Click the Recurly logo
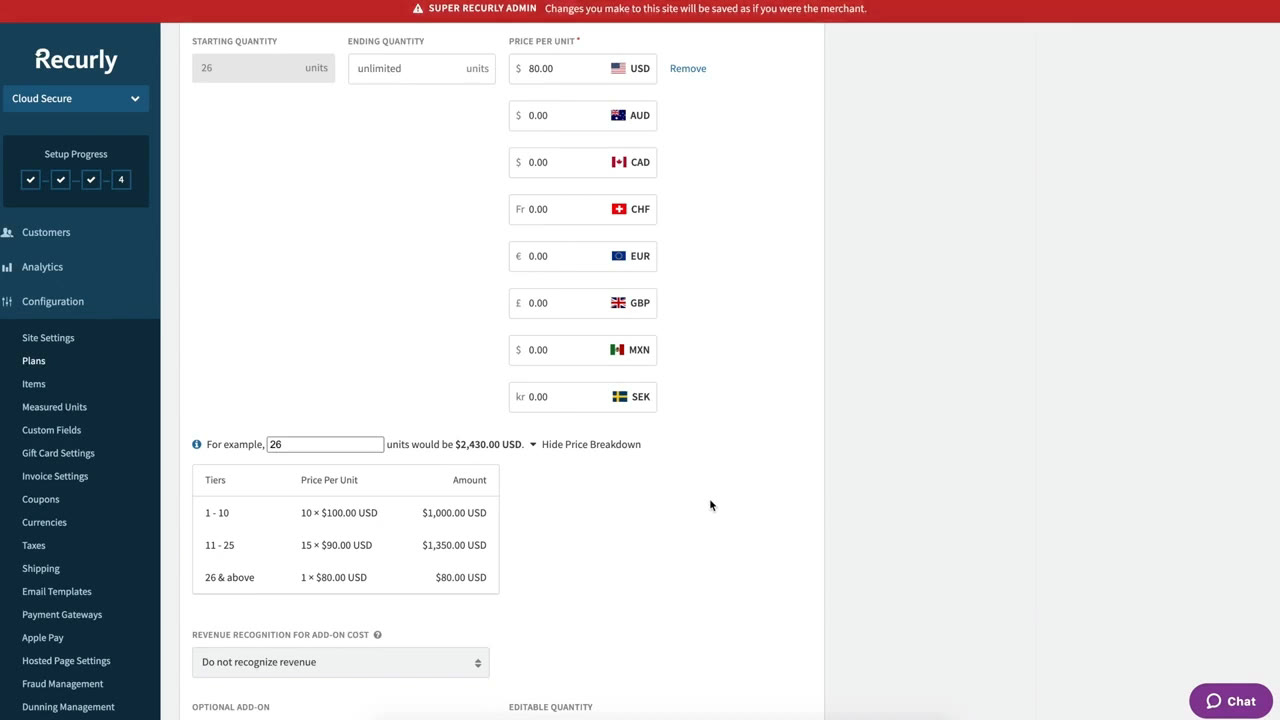Image resolution: width=1280 pixels, height=720 pixels. coord(76,60)
